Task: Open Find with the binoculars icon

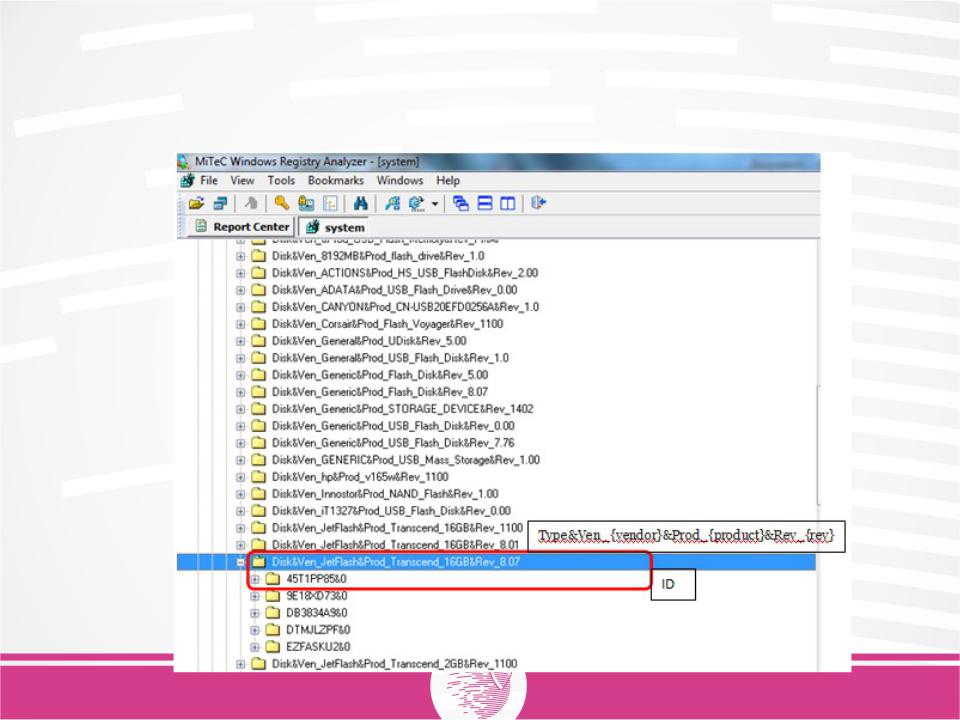Action: click(361, 203)
